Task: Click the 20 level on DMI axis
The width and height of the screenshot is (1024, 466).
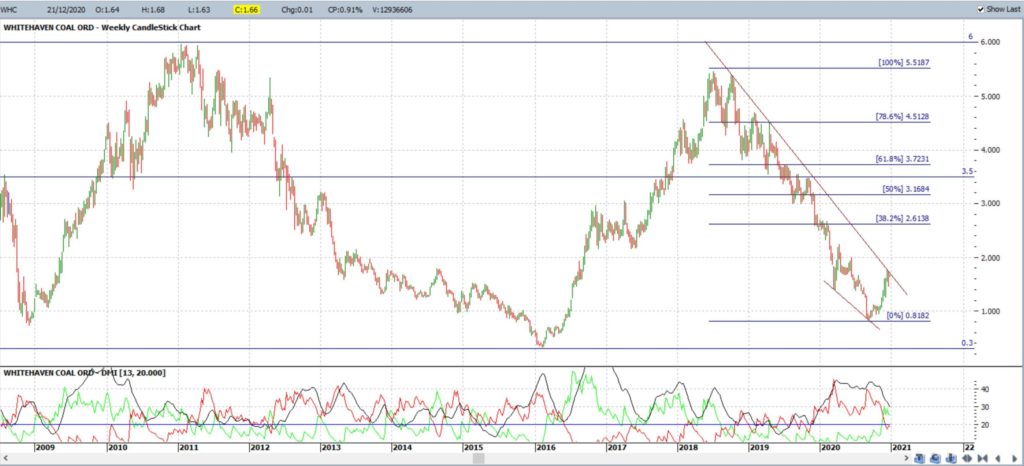Action: pos(986,425)
